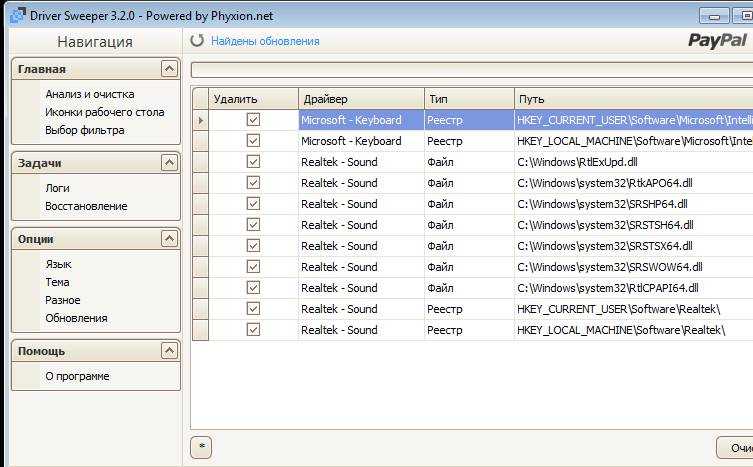Open Обновления options

coord(76,318)
